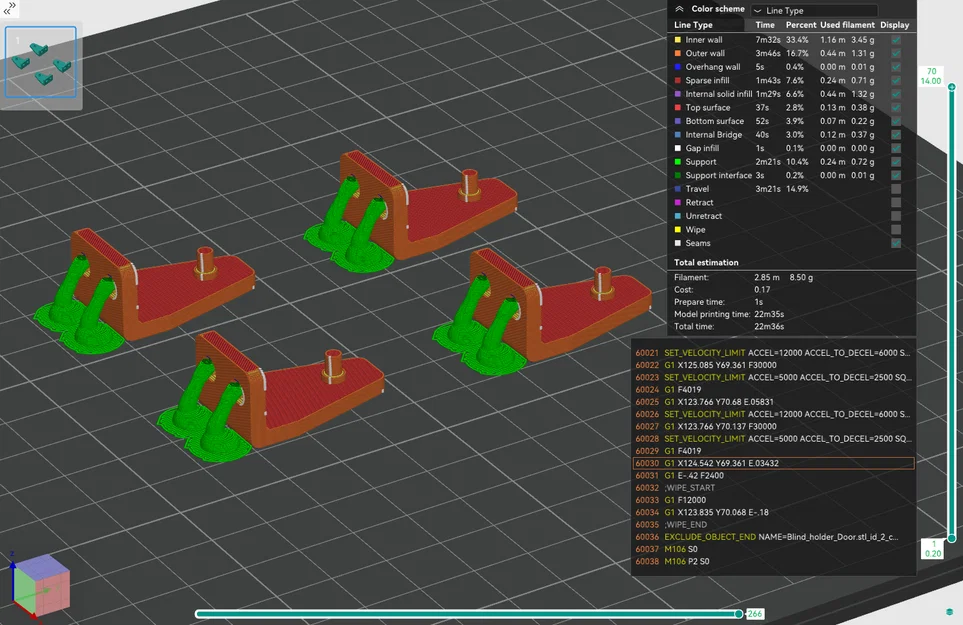963x625 pixels.
Task: Click the Support green color swatch
Action: point(678,162)
